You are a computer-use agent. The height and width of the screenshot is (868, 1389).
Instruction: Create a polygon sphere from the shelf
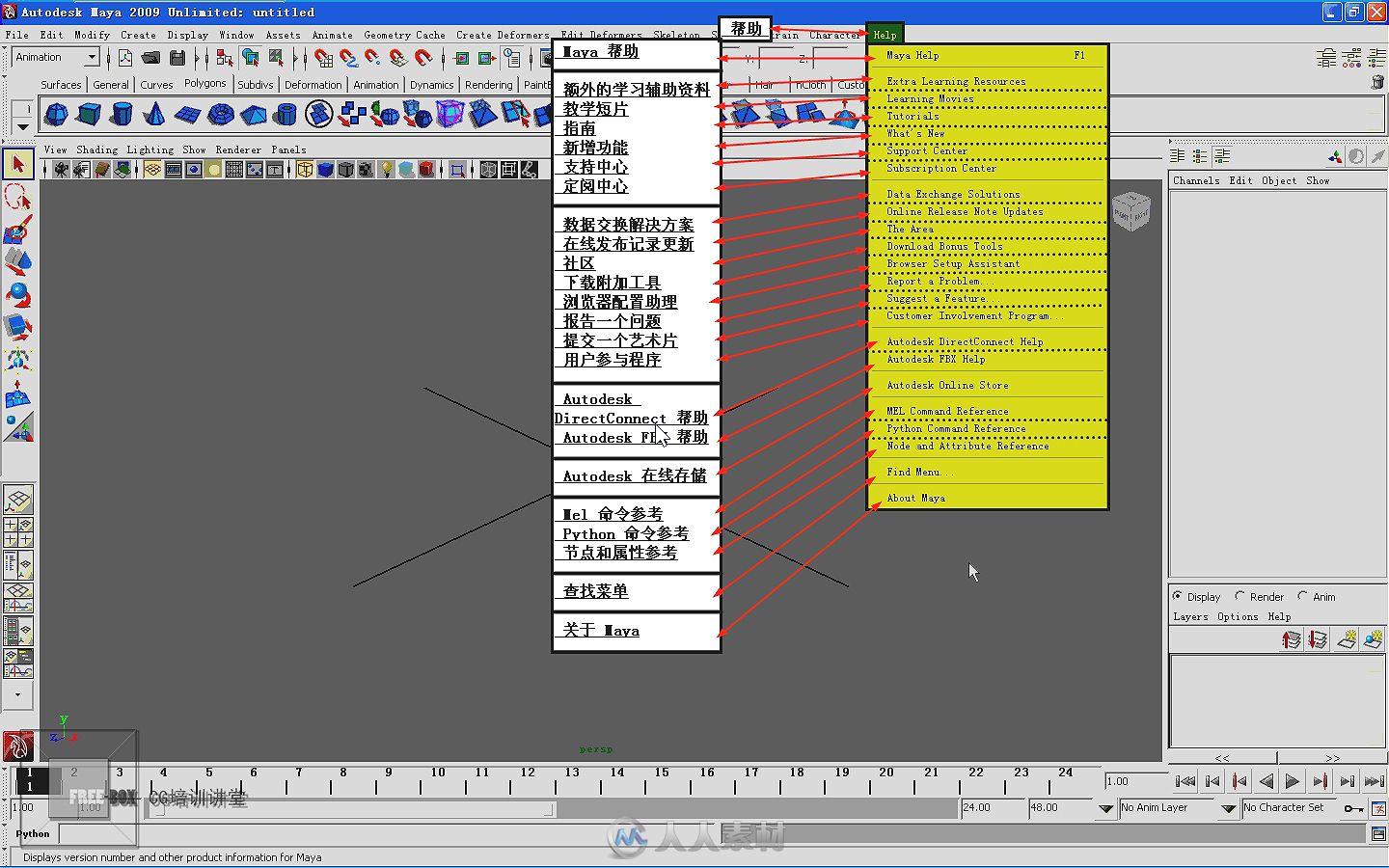pyautogui.click(x=56, y=116)
